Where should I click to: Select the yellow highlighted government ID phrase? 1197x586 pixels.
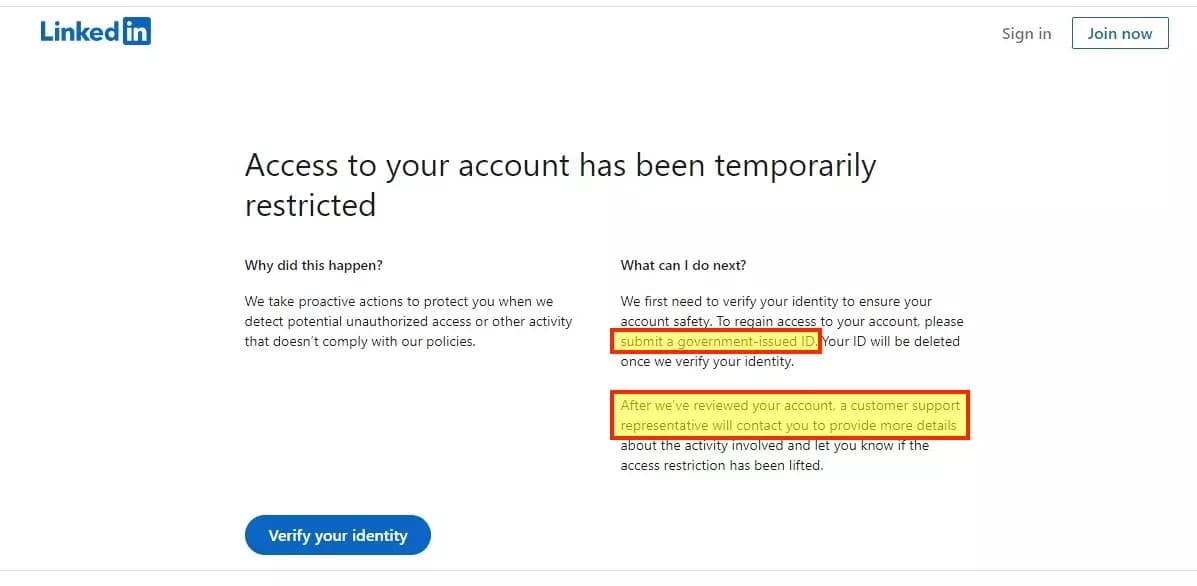coord(714,341)
